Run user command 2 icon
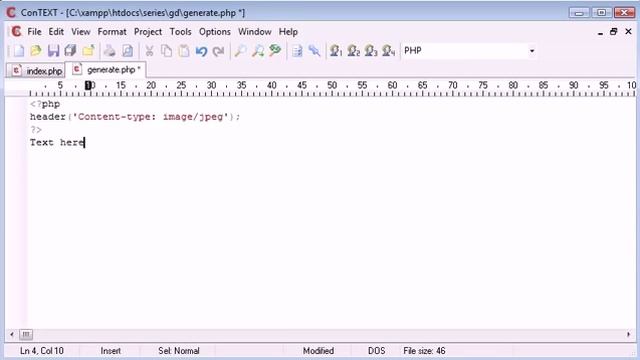 pyautogui.click(x=353, y=51)
